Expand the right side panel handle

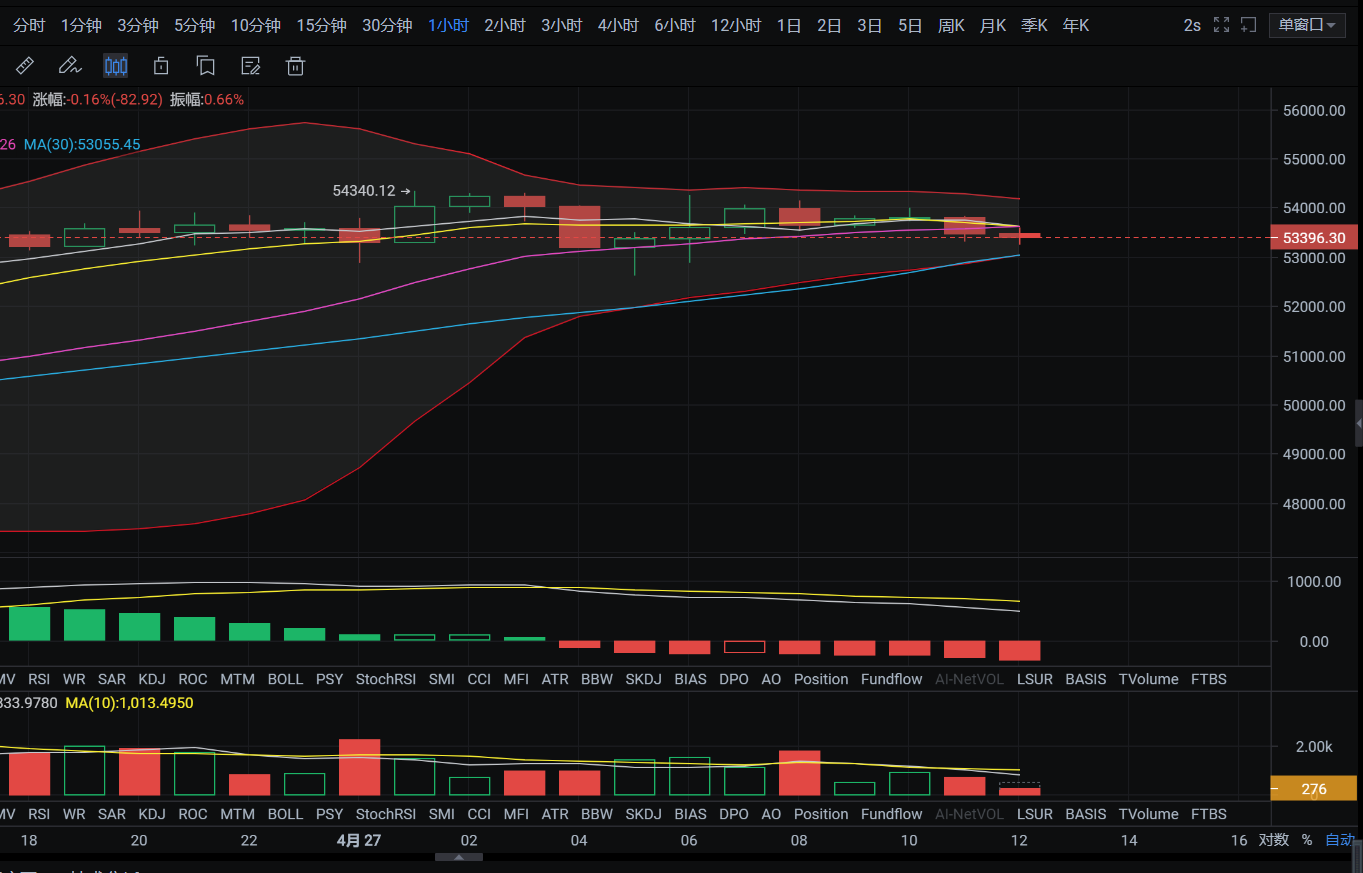[1358, 424]
